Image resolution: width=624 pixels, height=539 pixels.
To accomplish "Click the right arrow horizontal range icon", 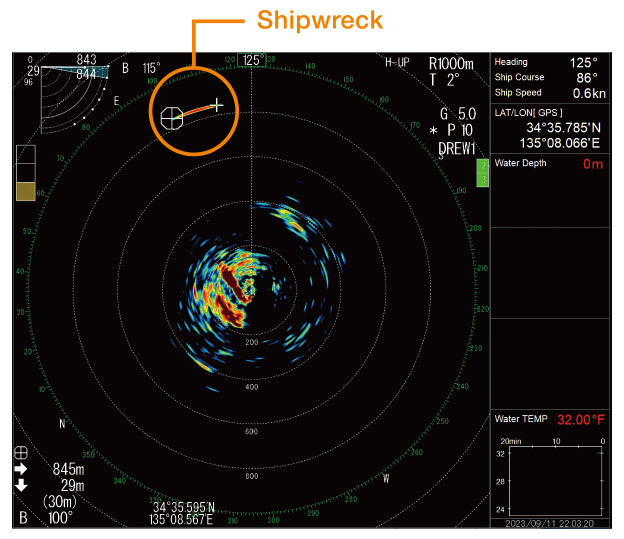I will 21,469.
